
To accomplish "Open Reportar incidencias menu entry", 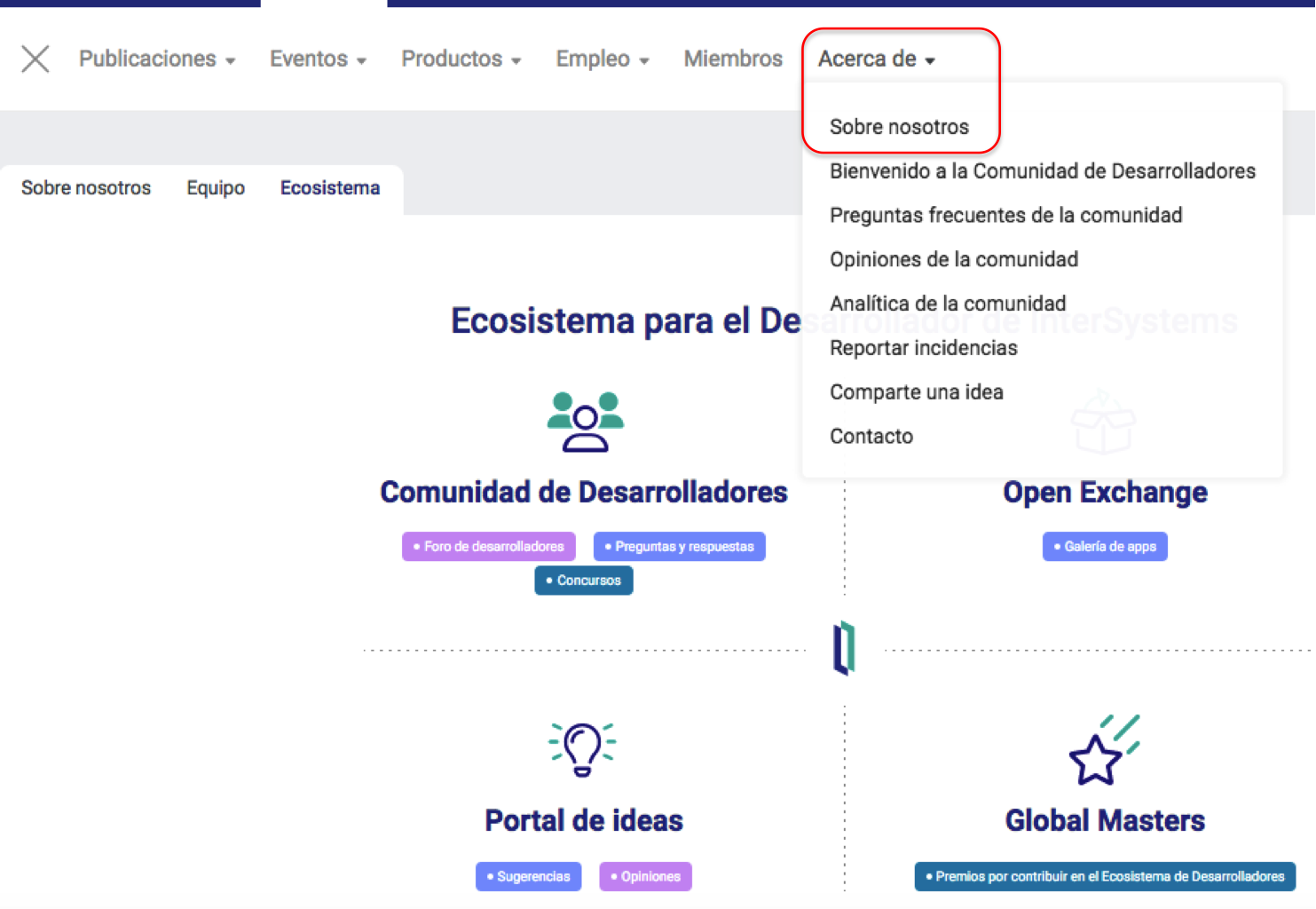I will [923, 348].
